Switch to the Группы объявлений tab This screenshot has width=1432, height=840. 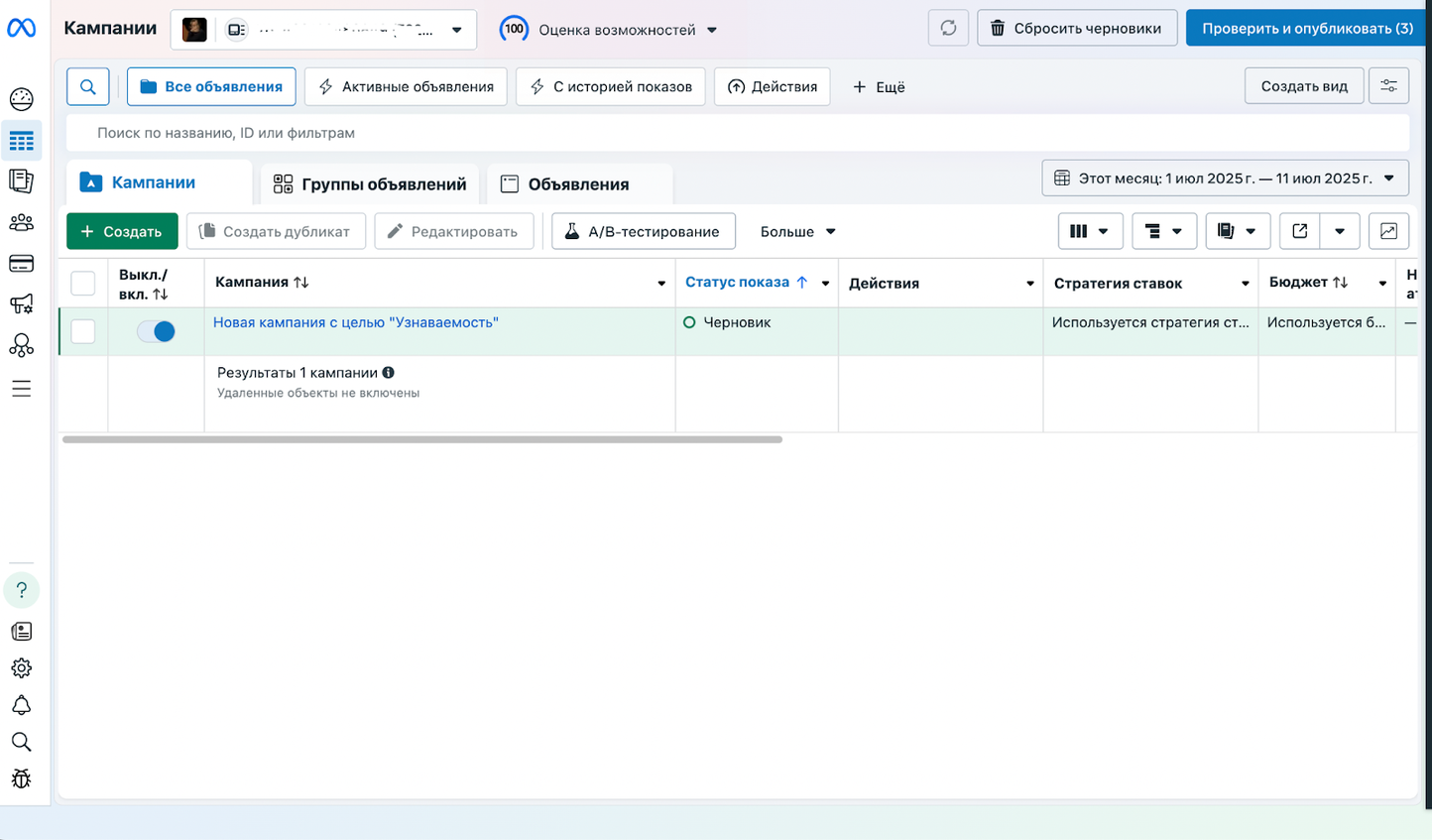coord(369,183)
